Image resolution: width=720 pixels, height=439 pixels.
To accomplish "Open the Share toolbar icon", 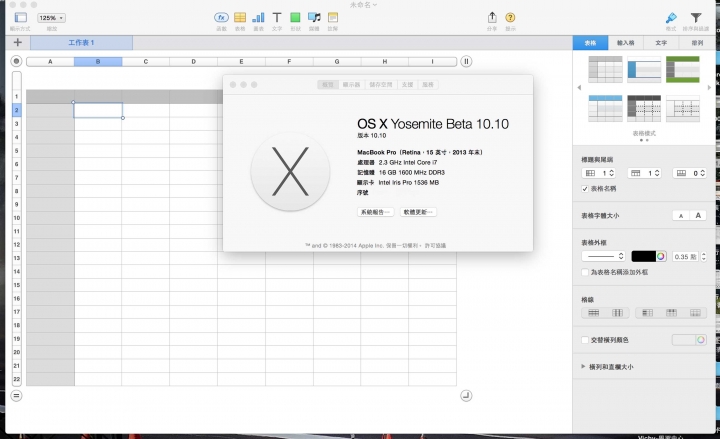I will (492, 17).
